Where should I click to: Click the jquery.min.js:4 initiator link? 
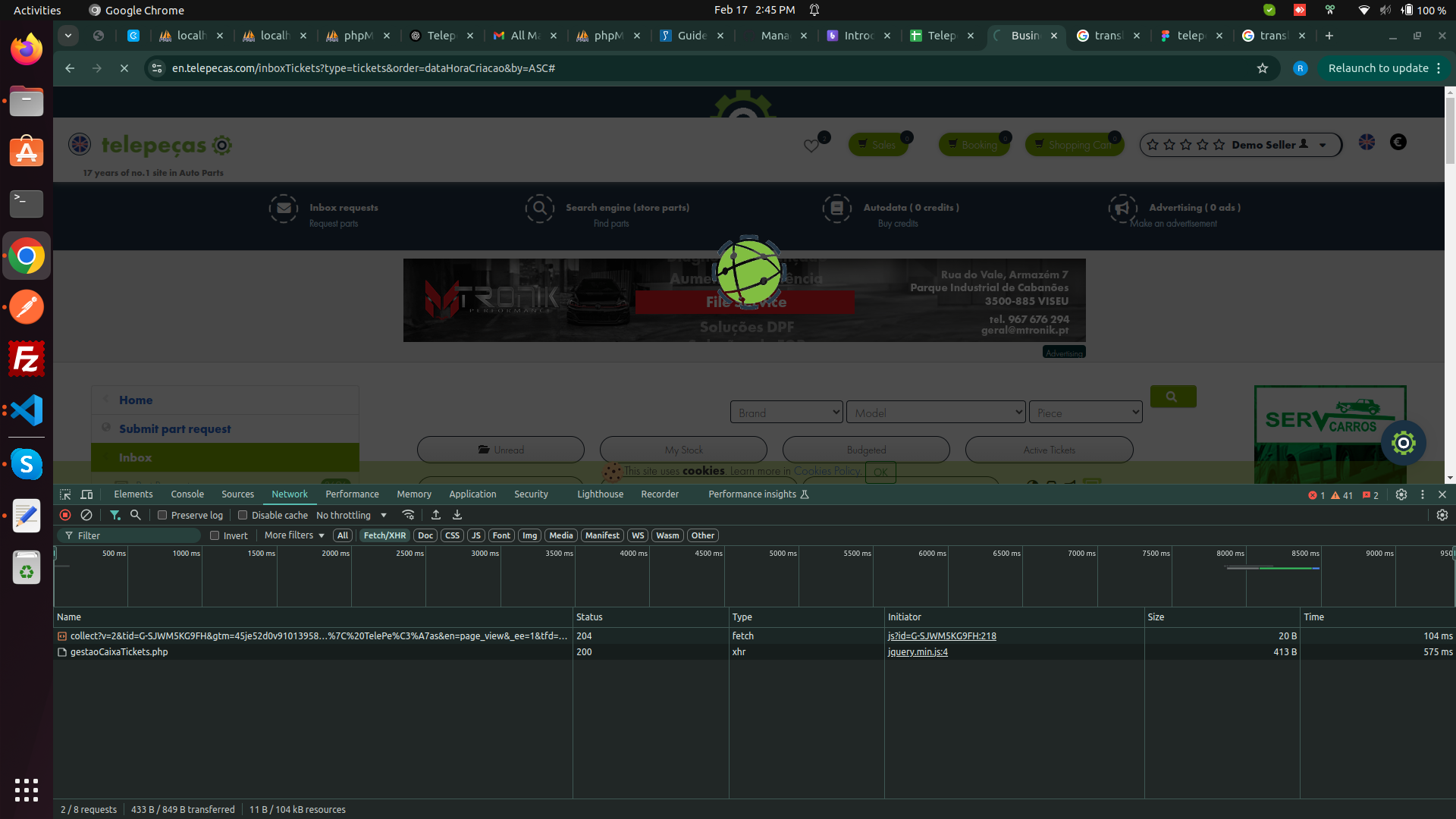(x=918, y=652)
